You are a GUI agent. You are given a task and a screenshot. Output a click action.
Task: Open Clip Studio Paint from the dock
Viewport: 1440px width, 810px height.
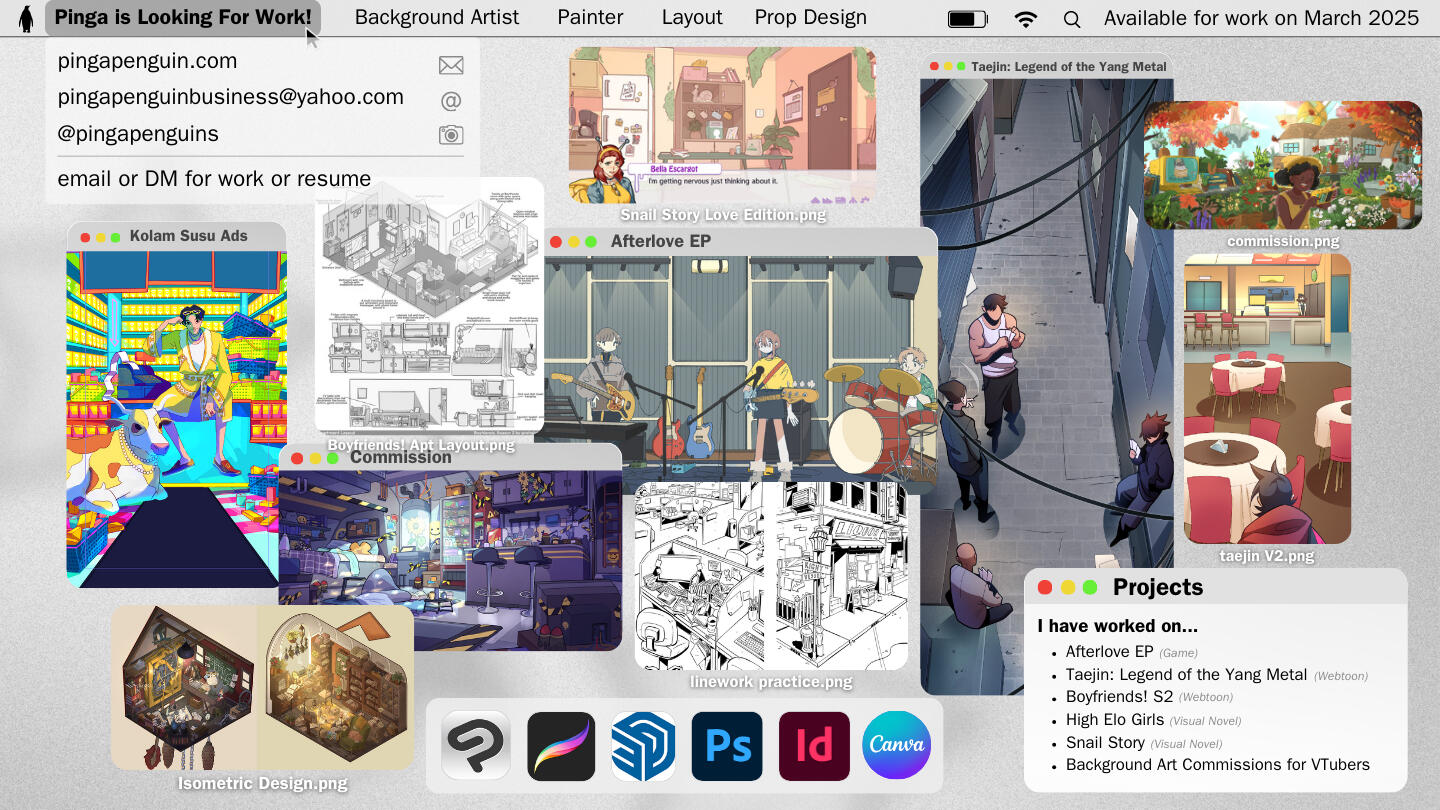coord(476,746)
